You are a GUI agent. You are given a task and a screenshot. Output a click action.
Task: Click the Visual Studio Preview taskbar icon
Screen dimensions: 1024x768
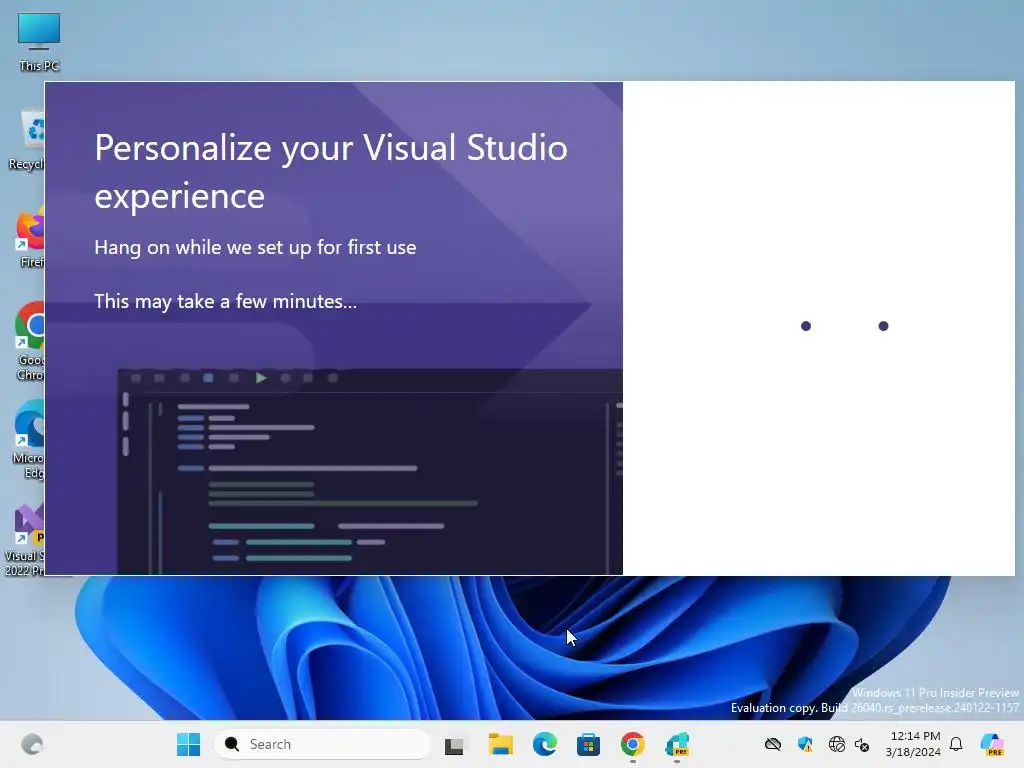pos(677,744)
